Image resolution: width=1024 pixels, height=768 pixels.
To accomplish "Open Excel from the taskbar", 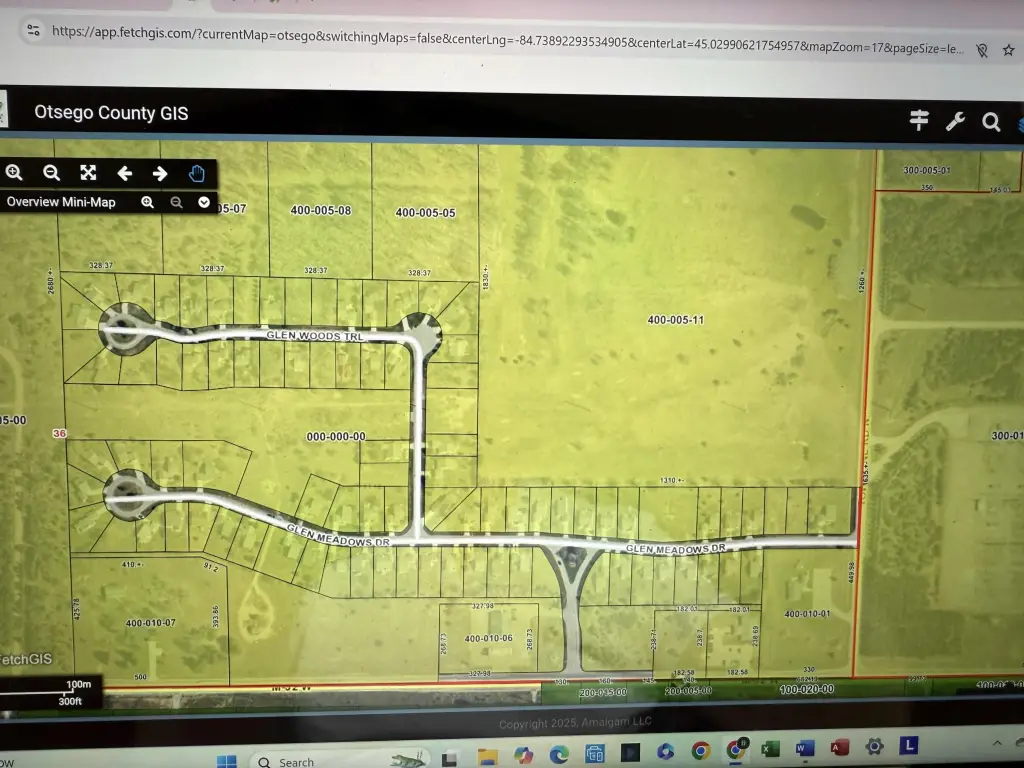I will (770, 748).
